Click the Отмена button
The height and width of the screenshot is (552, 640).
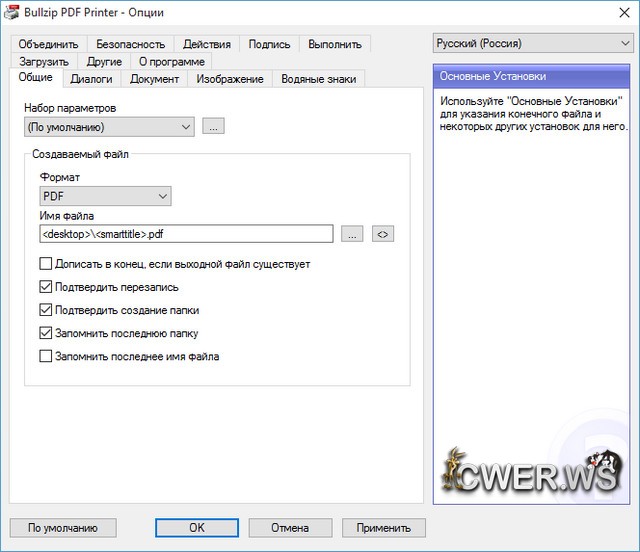(x=290, y=528)
